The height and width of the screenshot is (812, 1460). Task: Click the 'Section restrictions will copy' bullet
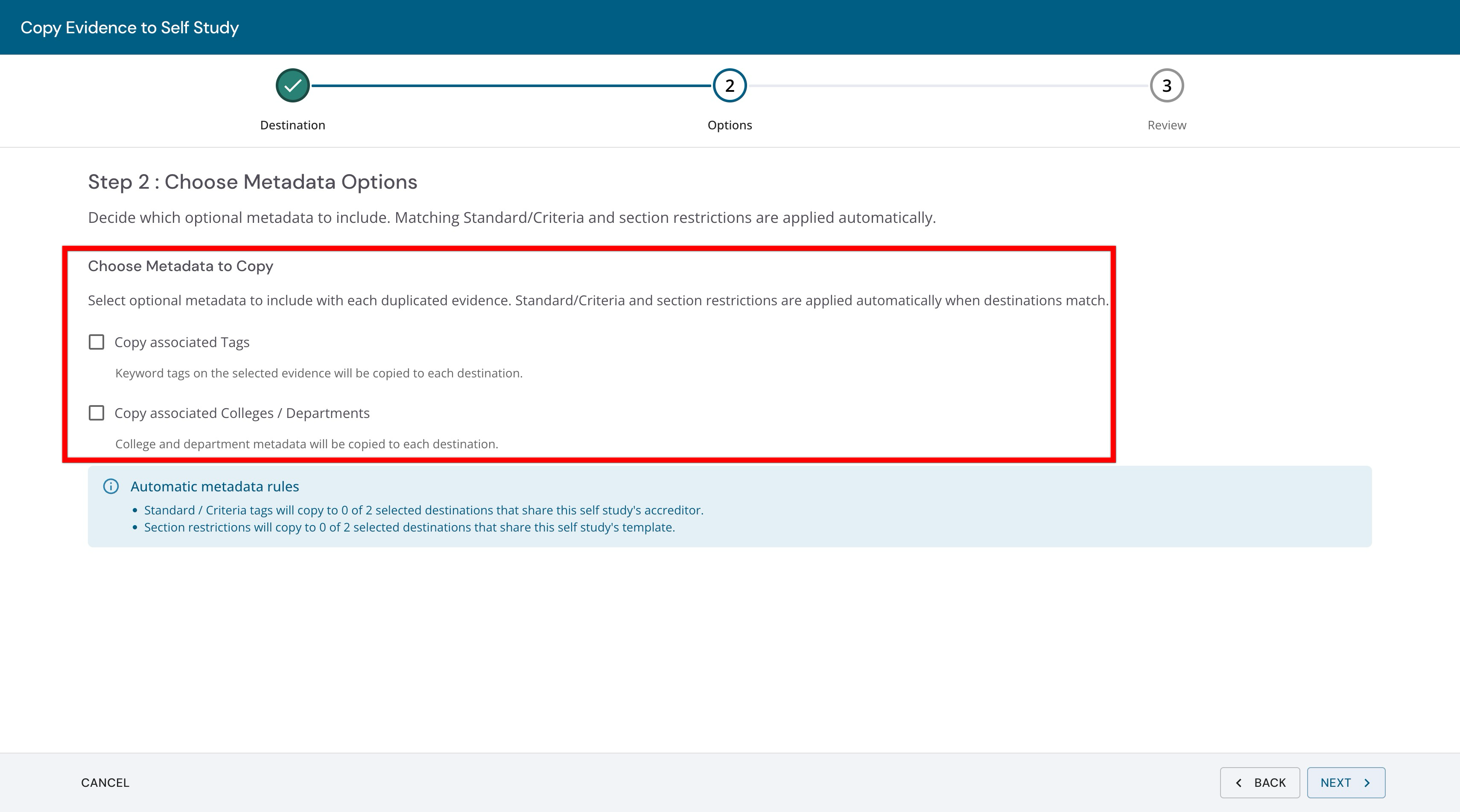coord(409,527)
